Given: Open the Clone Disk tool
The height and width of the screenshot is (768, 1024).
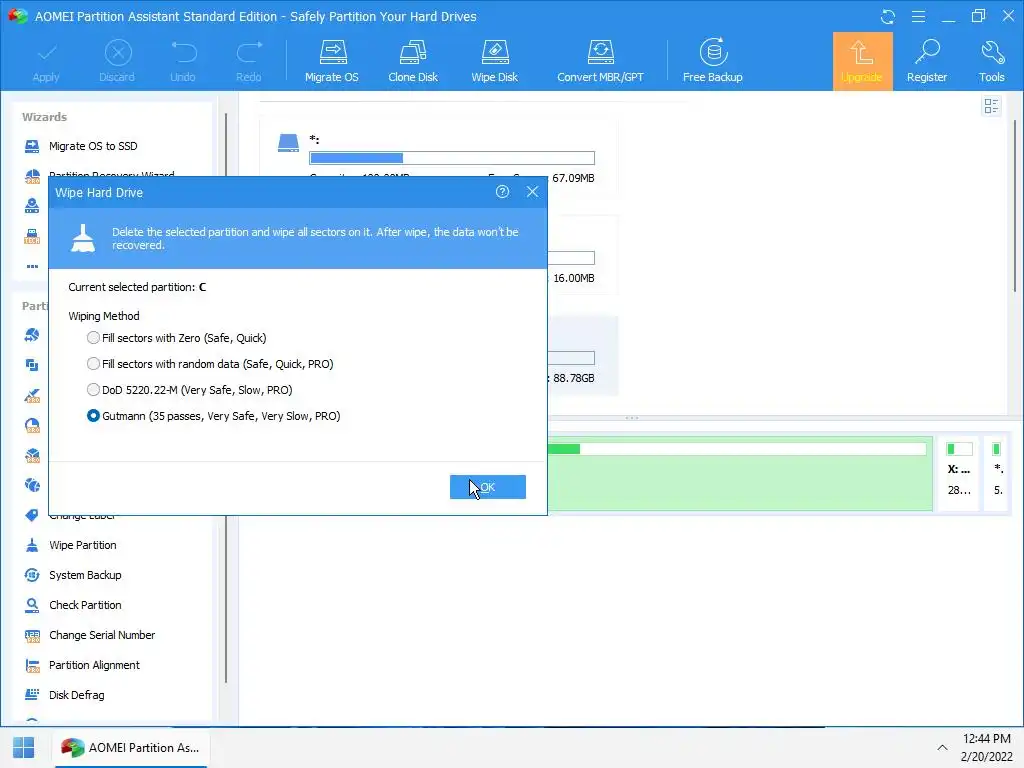Looking at the screenshot, I should pos(413,62).
